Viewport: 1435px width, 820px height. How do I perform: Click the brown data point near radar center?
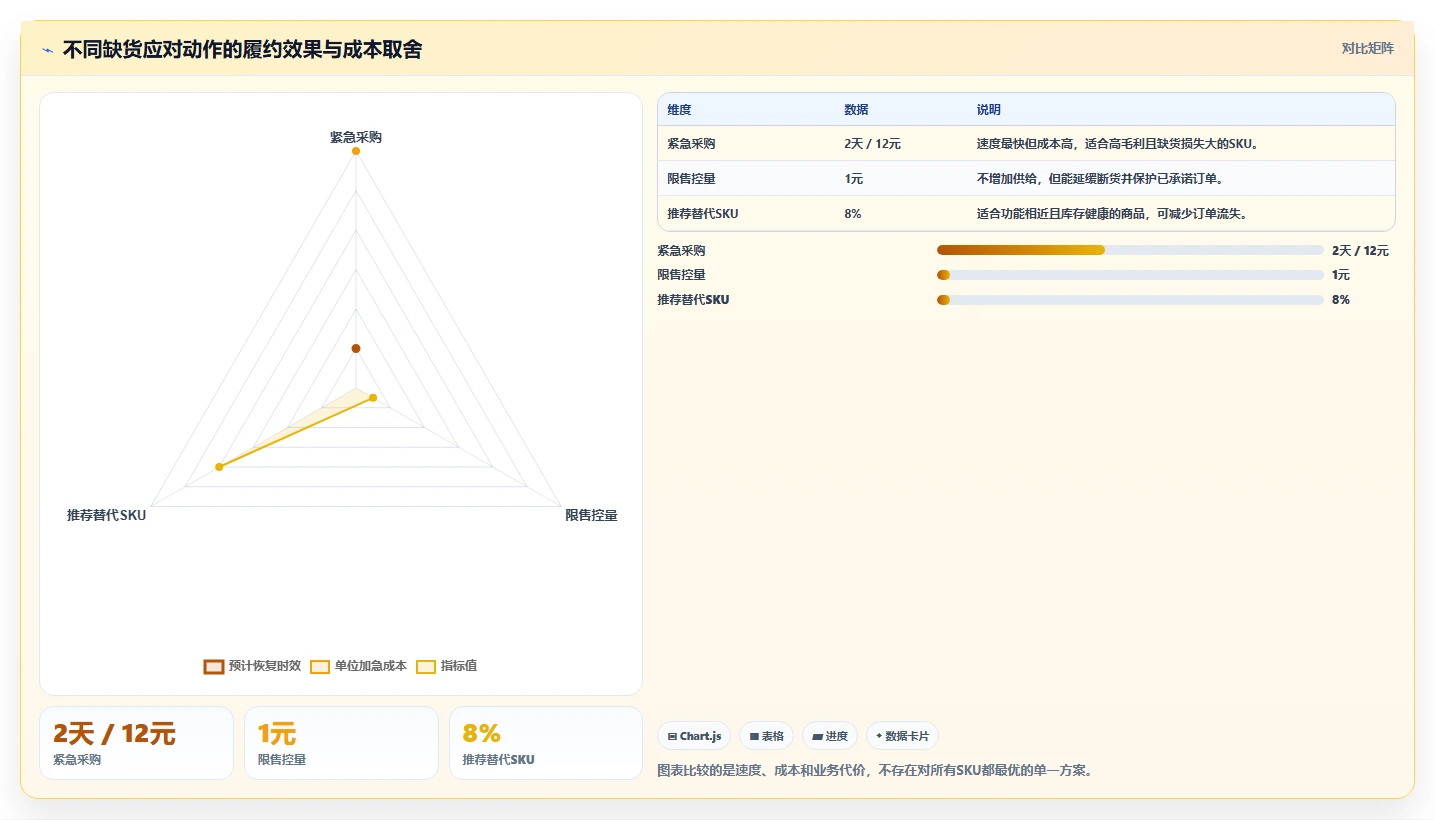[x=355, y=348]
